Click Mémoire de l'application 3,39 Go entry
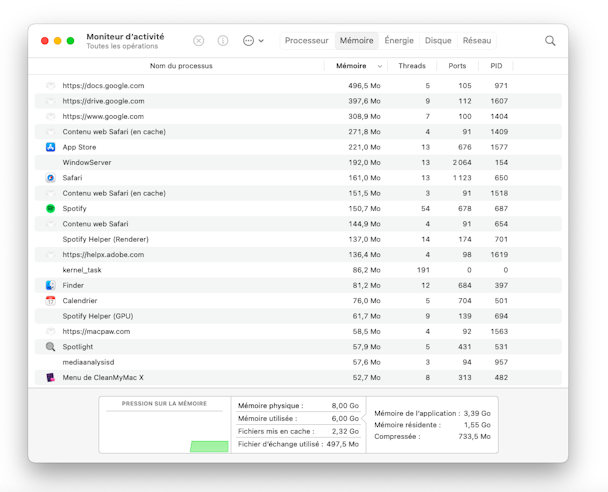Image resolution: width=608 pixels, height=492 pixels. point(432,413)
